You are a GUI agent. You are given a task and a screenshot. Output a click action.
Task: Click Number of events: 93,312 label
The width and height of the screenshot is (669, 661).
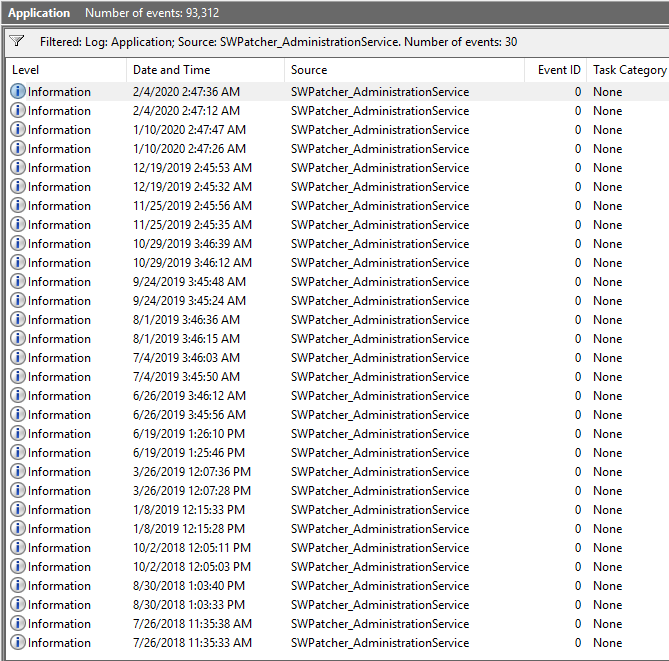152,13
